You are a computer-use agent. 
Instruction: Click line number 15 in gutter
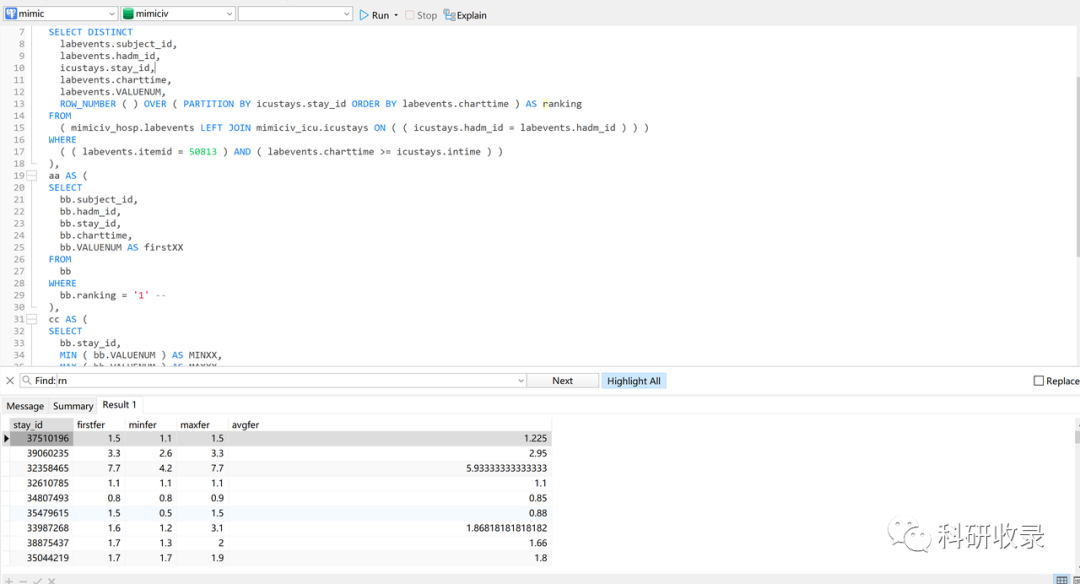click(19, 127)
